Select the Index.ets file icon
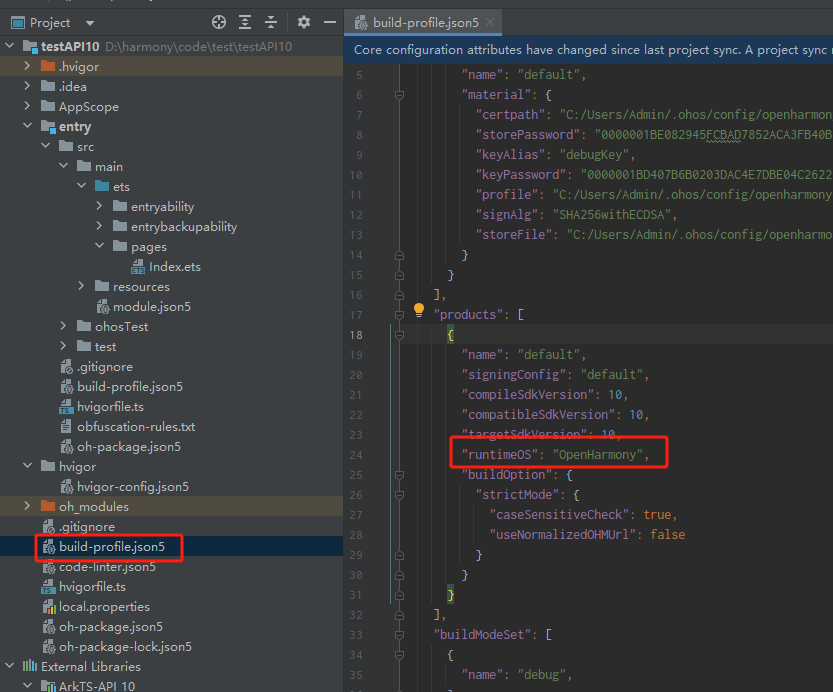 point(138,267)
